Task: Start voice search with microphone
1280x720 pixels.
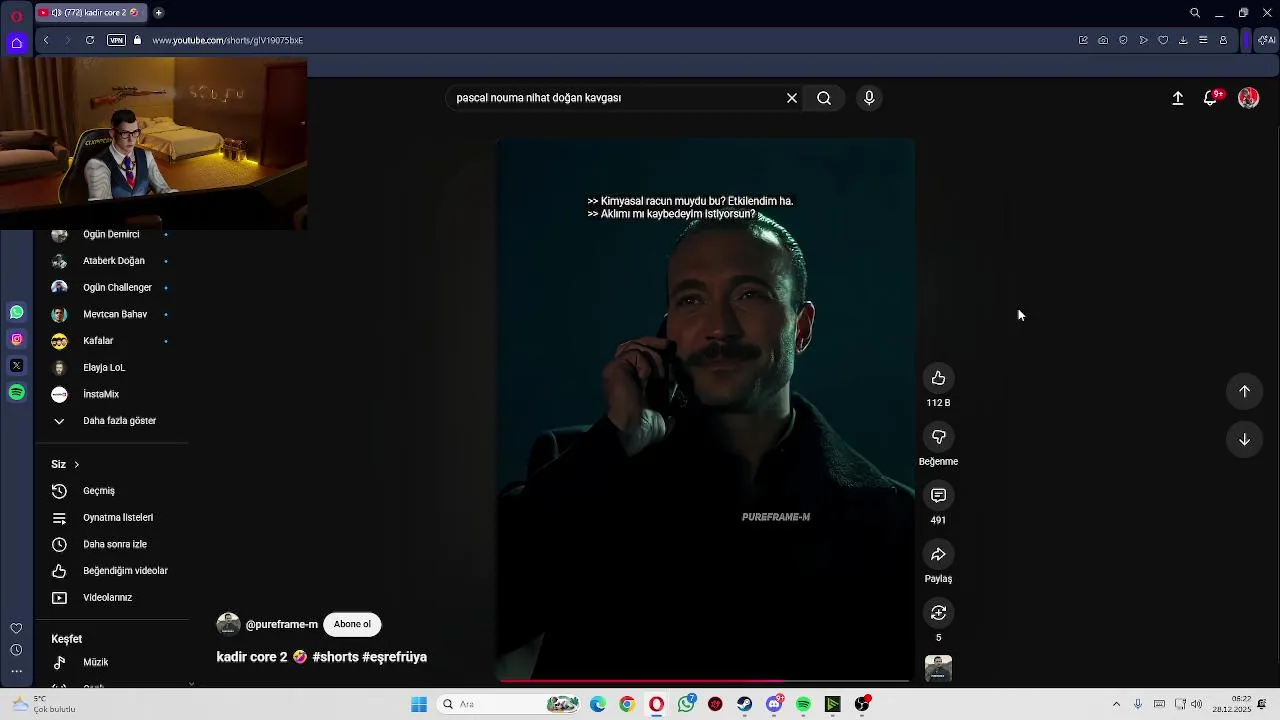Action: click(x=869, y=98)
